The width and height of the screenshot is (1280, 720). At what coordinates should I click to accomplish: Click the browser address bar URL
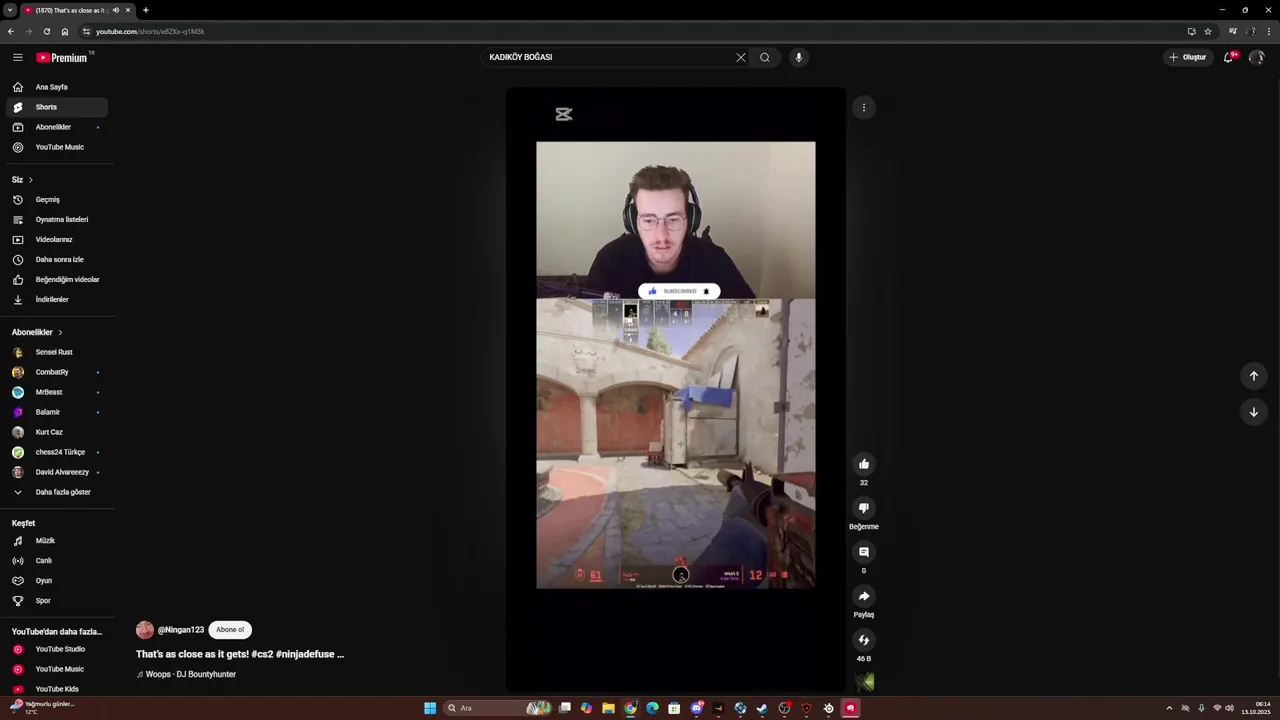(x=150, y=31)
